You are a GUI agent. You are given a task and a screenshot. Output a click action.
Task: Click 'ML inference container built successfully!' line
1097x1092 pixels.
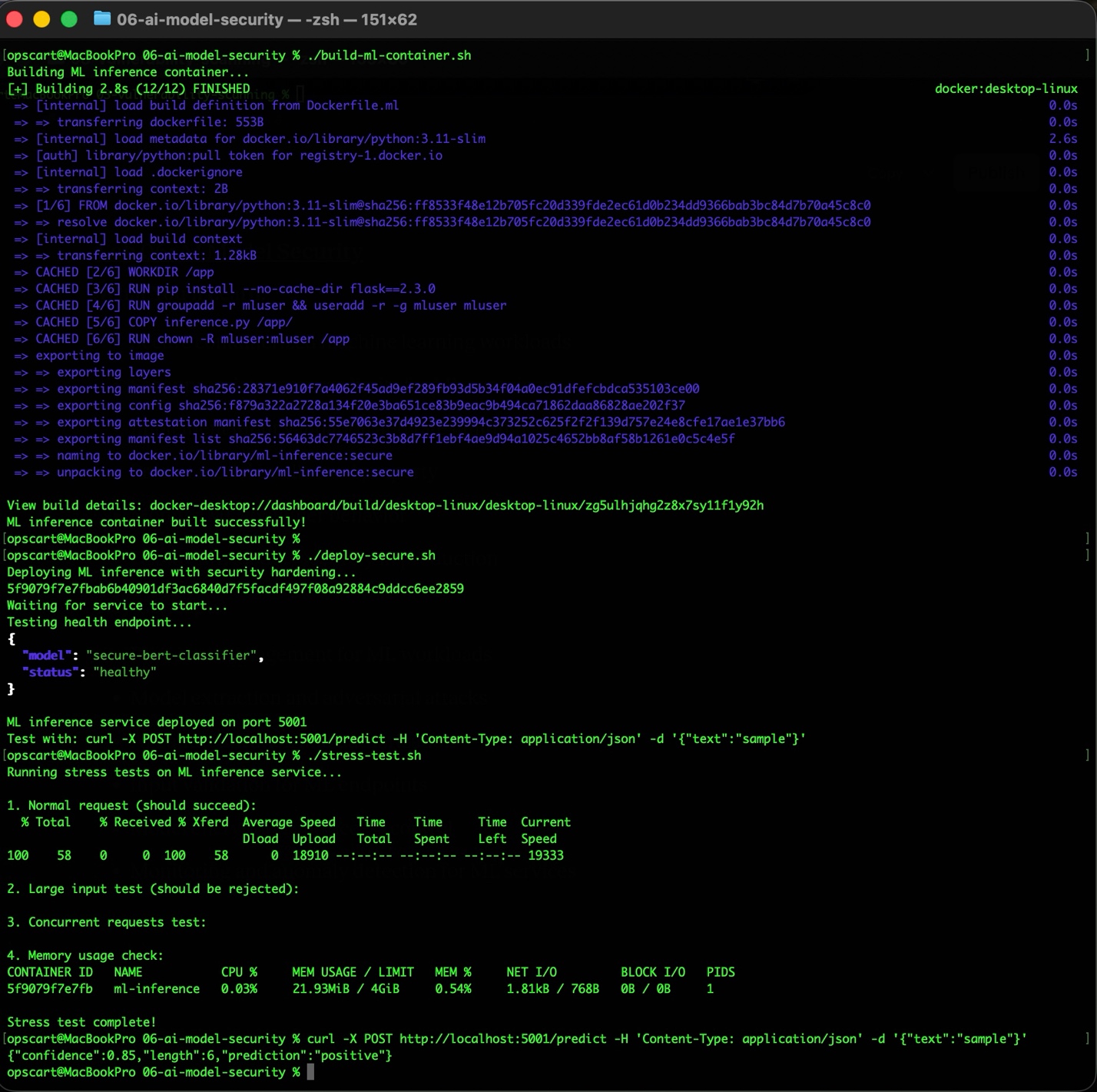(x=157, y=522)
